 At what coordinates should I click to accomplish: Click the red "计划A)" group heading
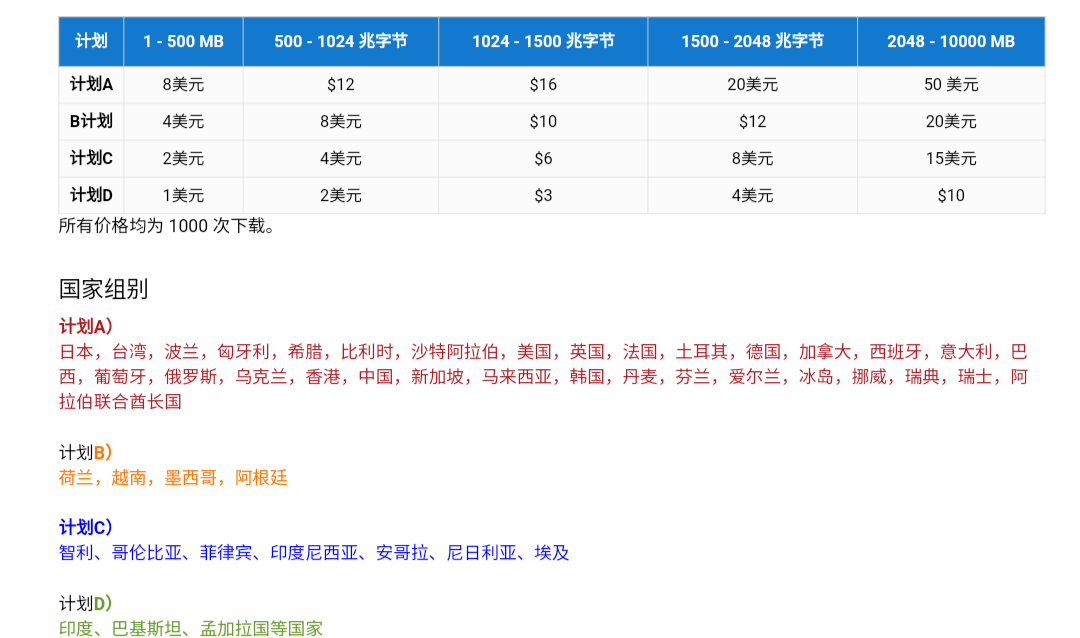pos(86,327)
